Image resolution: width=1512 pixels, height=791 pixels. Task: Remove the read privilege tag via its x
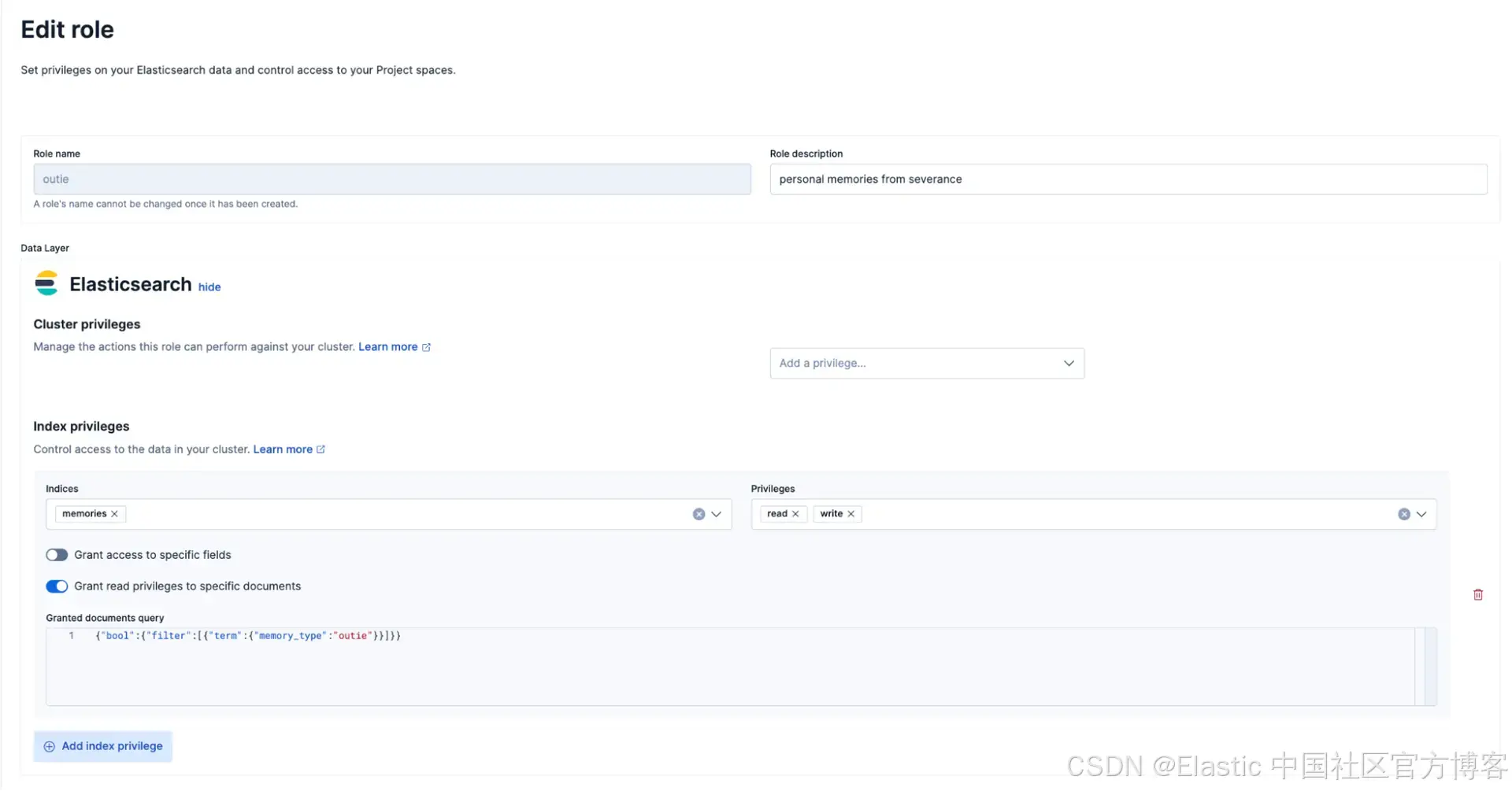795,514
